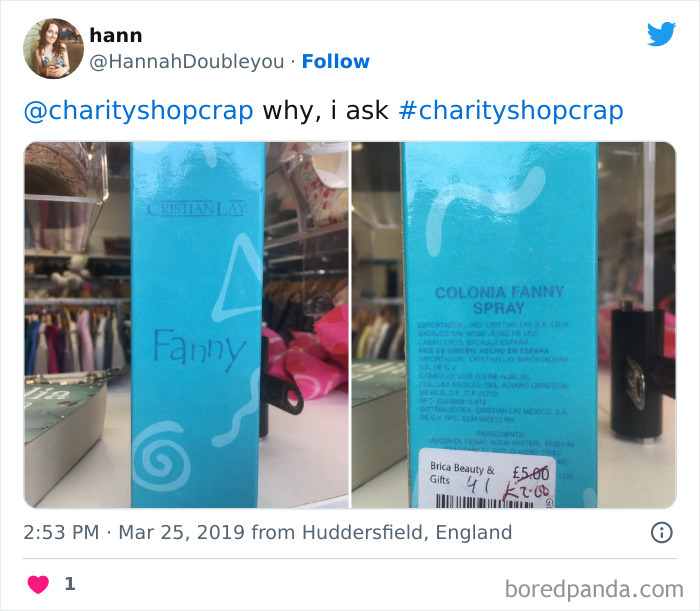Click the 'why, i ask' tweet text
Image resolution: width=700 pixels, height=611 pixels.
[325, 111]
